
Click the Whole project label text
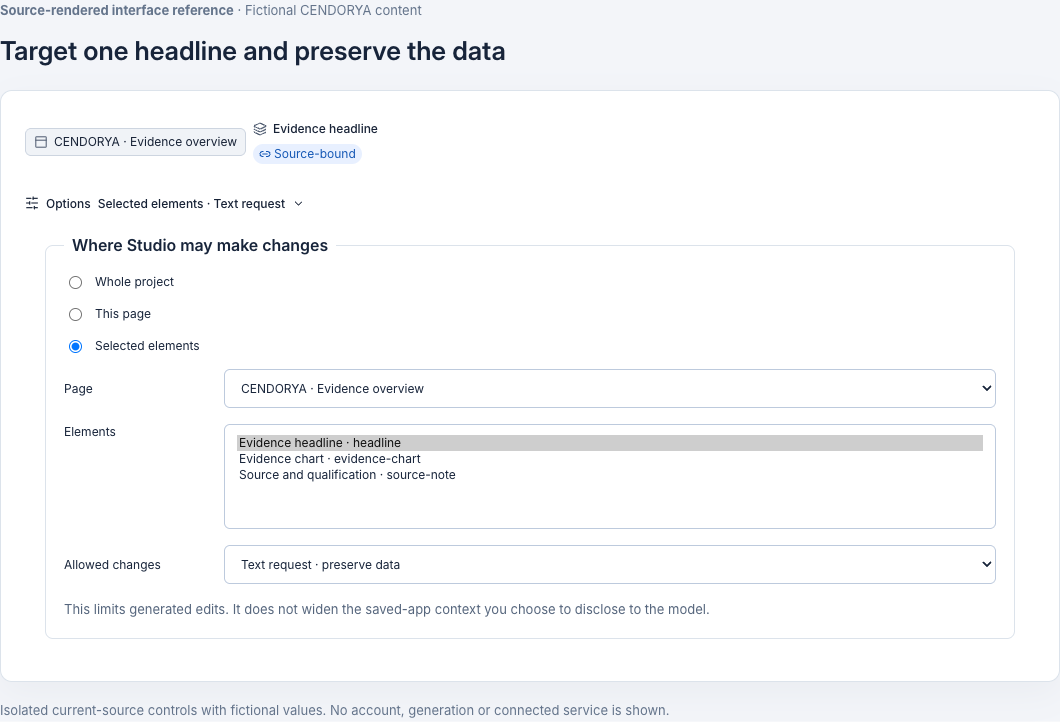click(135, 282)
